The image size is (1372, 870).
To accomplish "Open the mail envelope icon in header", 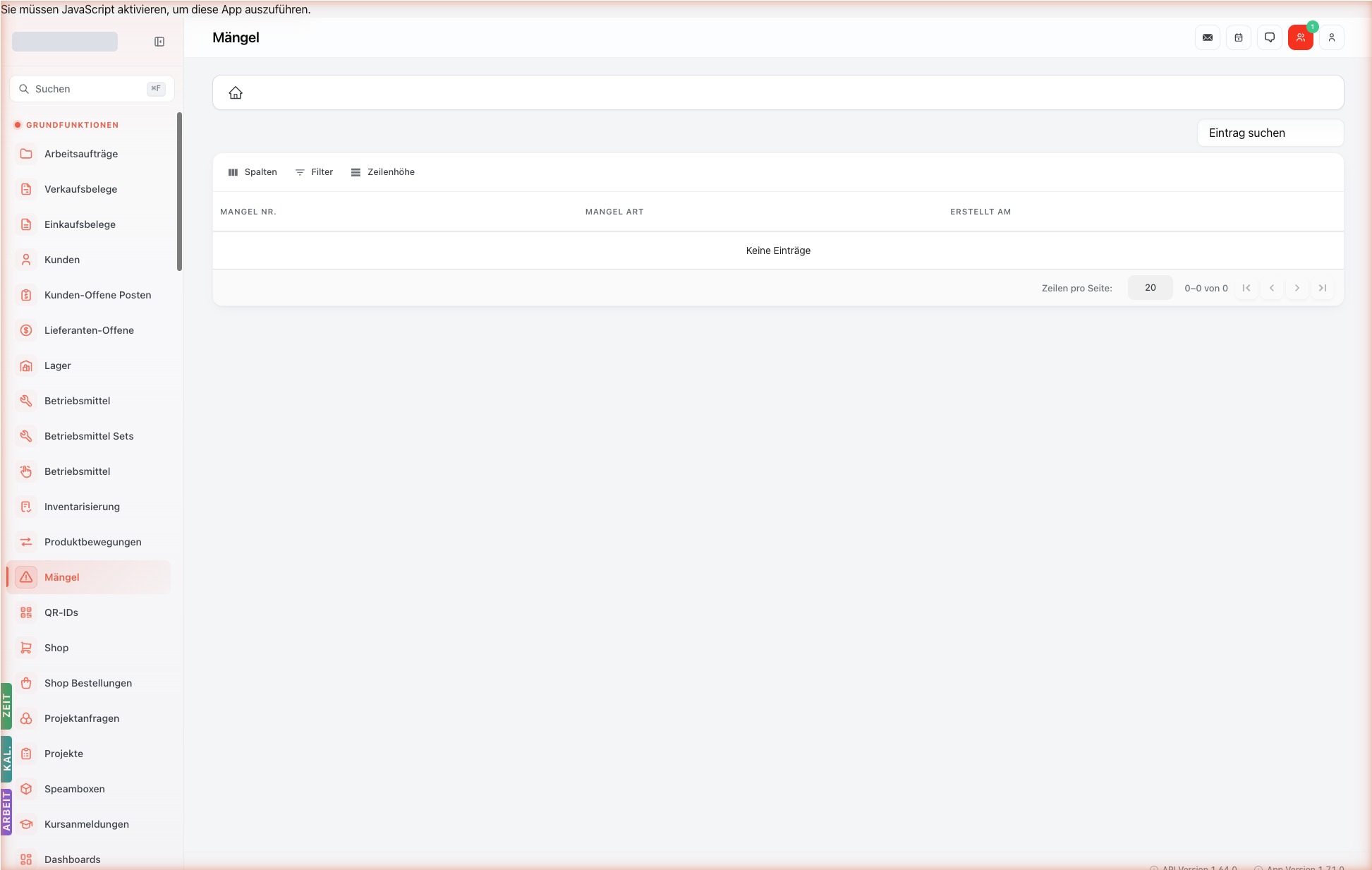I will click(x=1208, y=37).
